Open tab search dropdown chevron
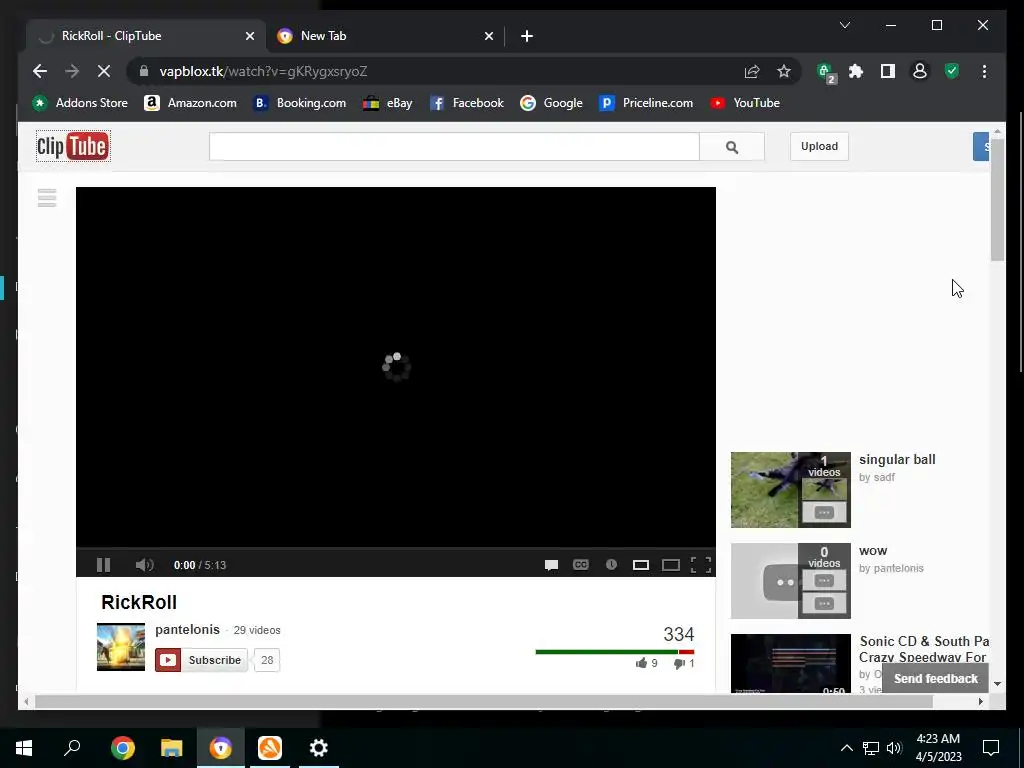This screenshot has height=768, width=1024. pyautogui.click(x=844, y=25)
